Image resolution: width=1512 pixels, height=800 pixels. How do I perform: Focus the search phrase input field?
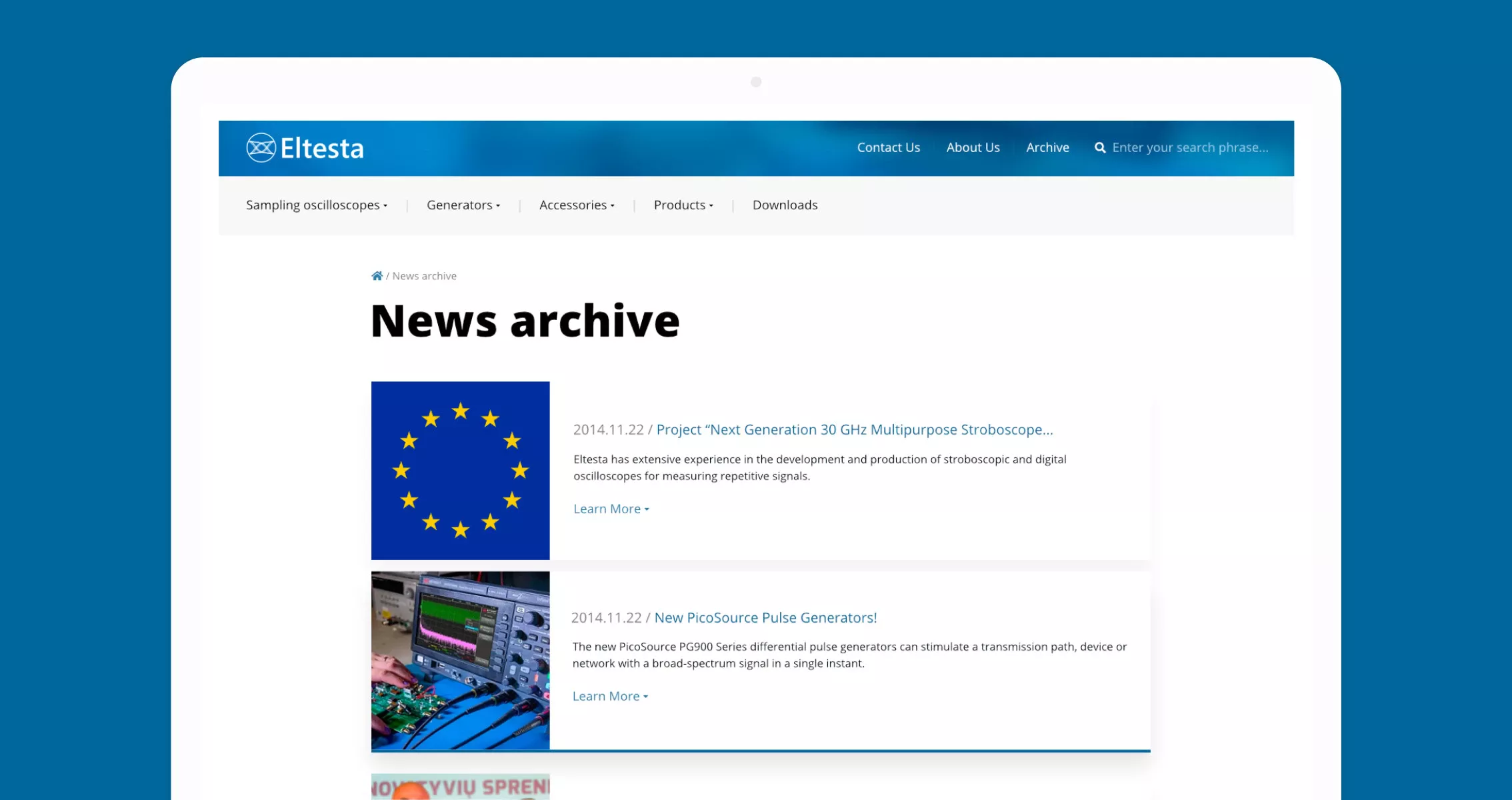(1190, 147)
